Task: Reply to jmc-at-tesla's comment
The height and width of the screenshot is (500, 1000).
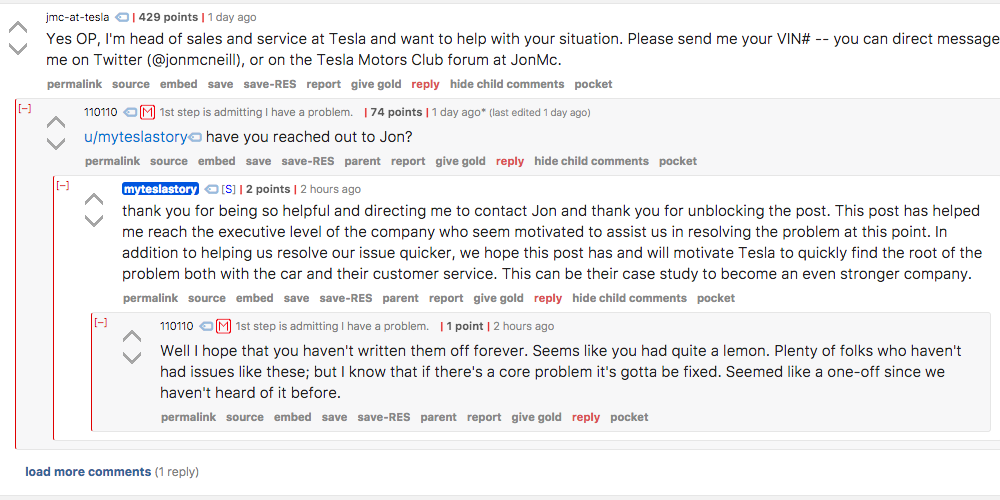Action: (425, 84)
